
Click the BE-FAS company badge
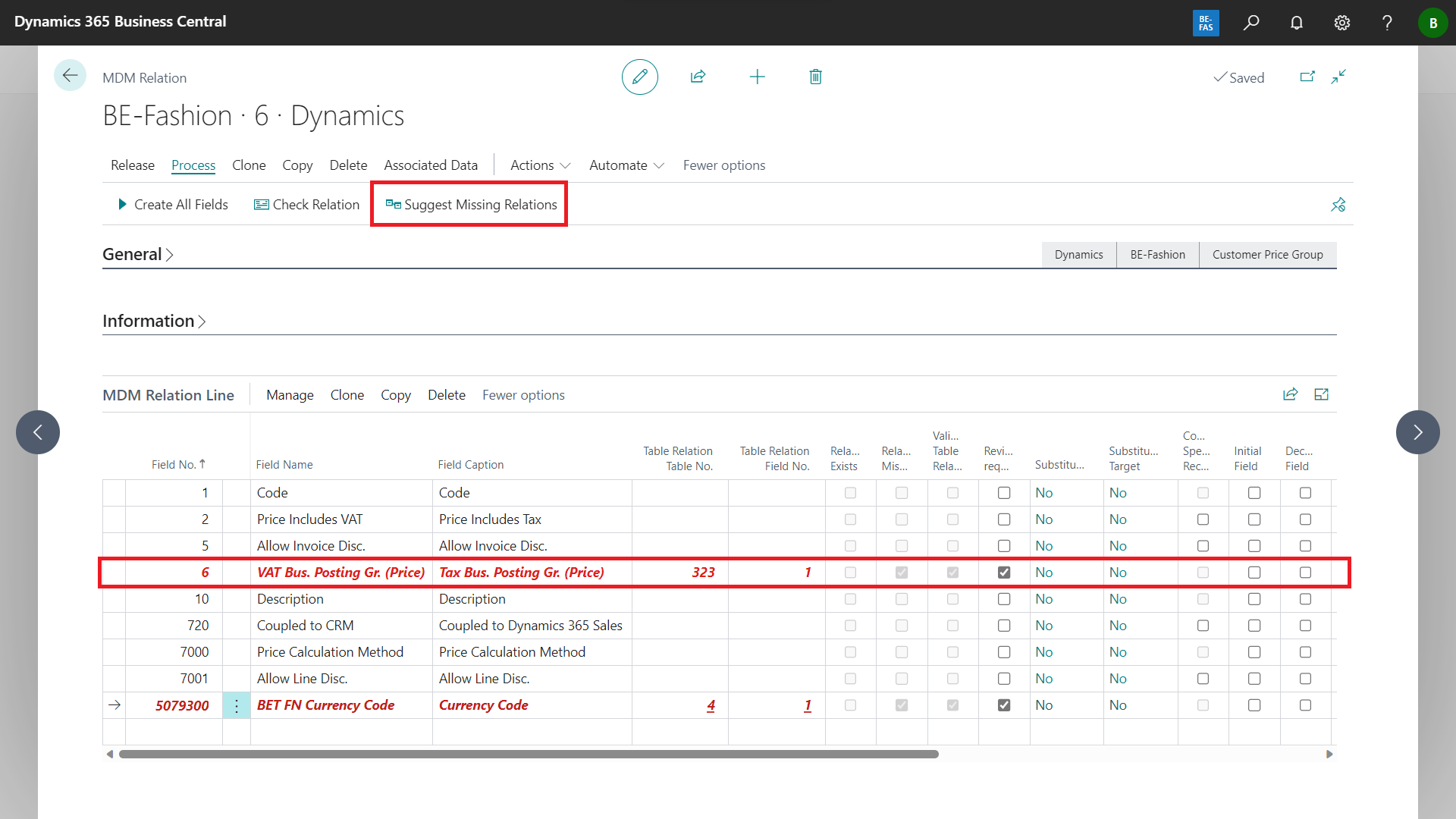(x=1206, y=23)
